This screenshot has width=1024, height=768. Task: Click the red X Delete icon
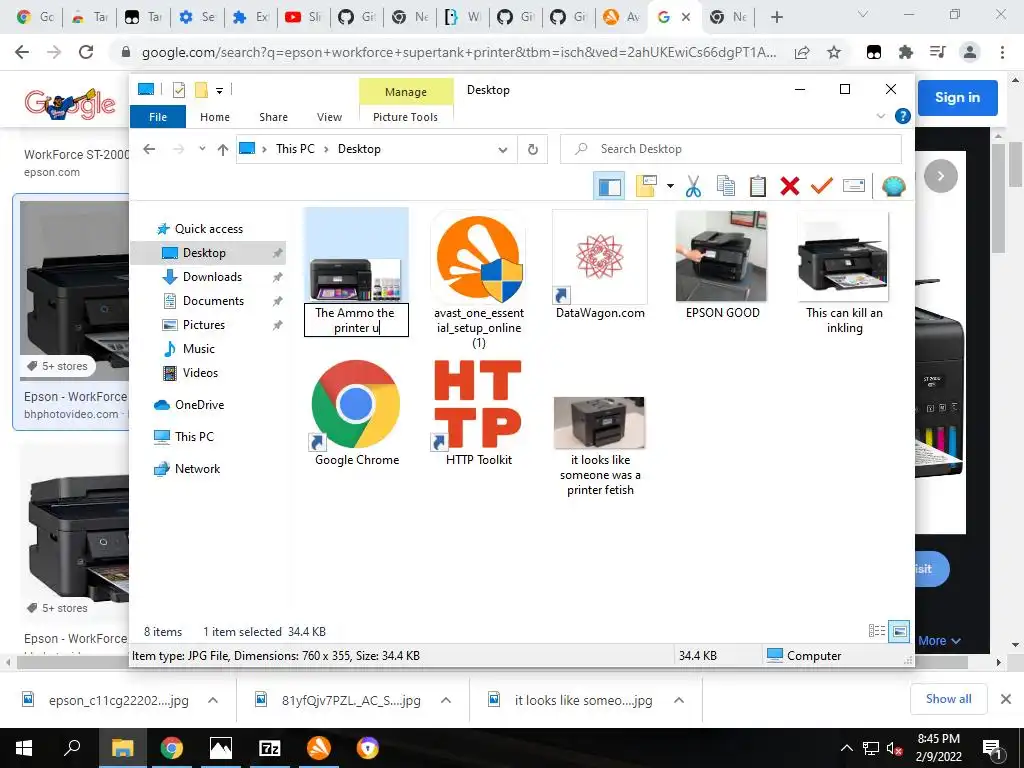790,187
